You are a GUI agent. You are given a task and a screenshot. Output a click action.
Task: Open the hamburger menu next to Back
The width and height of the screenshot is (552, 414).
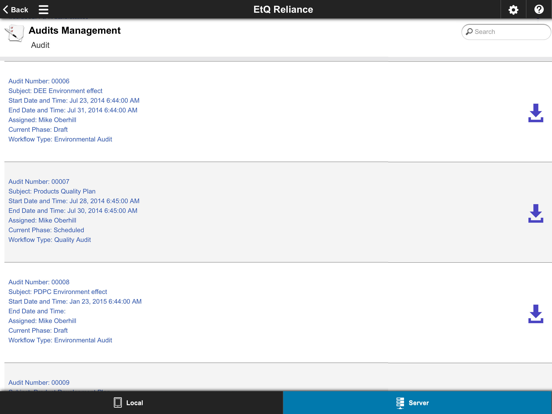[43, 10]
